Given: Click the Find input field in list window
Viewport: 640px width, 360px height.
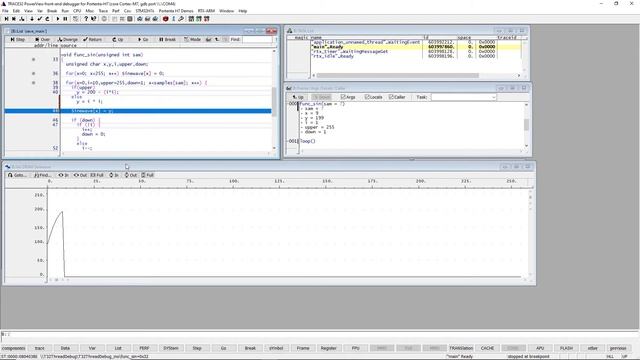Looking at the screenshot, I should coord(257,40).
